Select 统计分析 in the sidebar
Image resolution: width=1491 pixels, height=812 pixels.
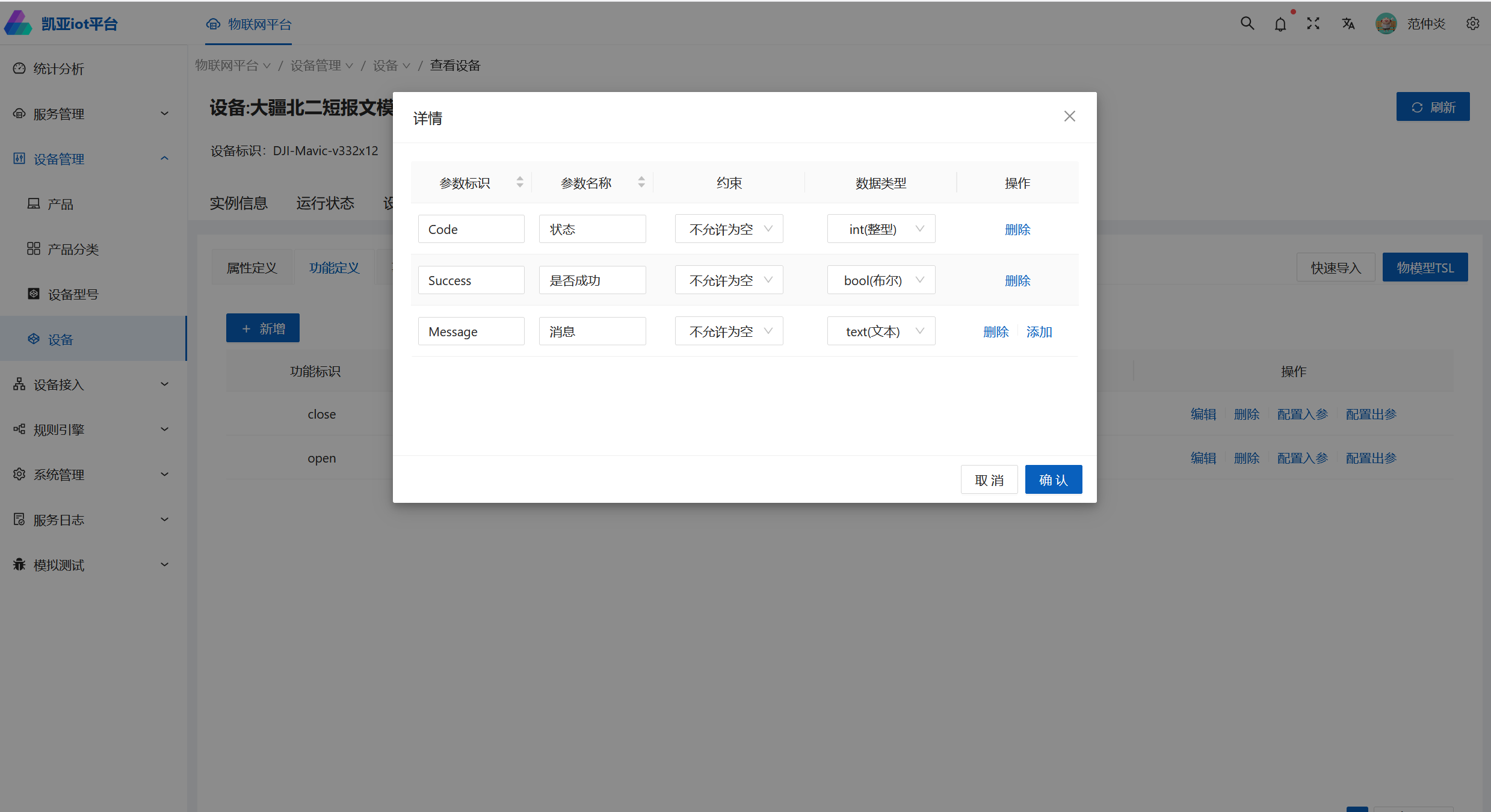click(58, 69)
